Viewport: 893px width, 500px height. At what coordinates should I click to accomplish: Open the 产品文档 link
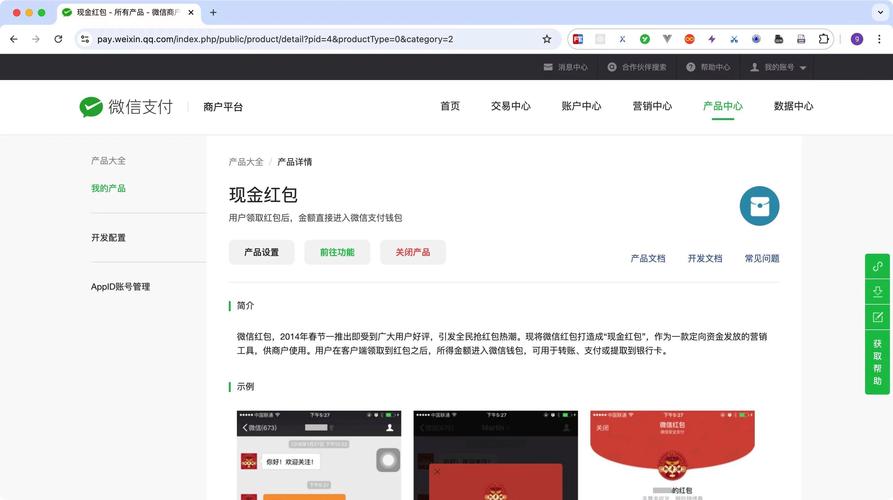click(x=648, y=259)
